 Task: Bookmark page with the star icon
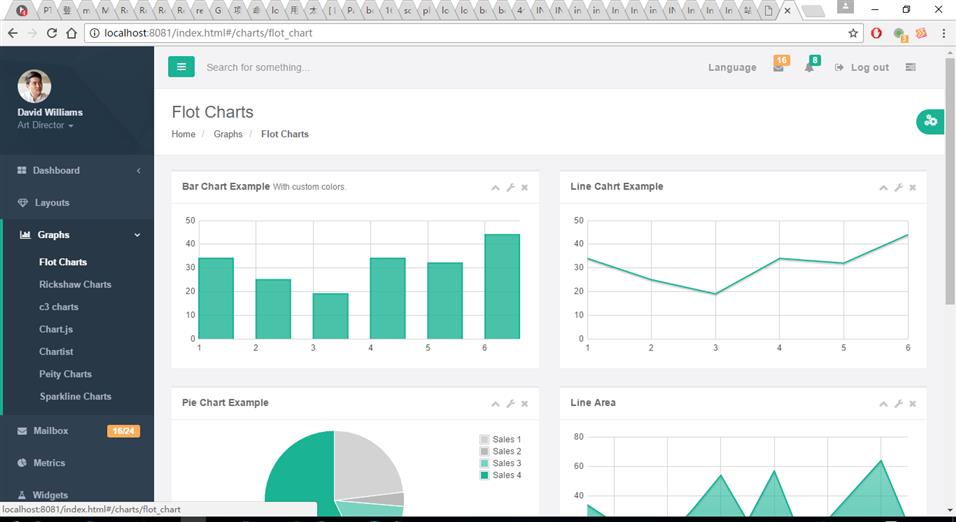[x=853, y=33]
